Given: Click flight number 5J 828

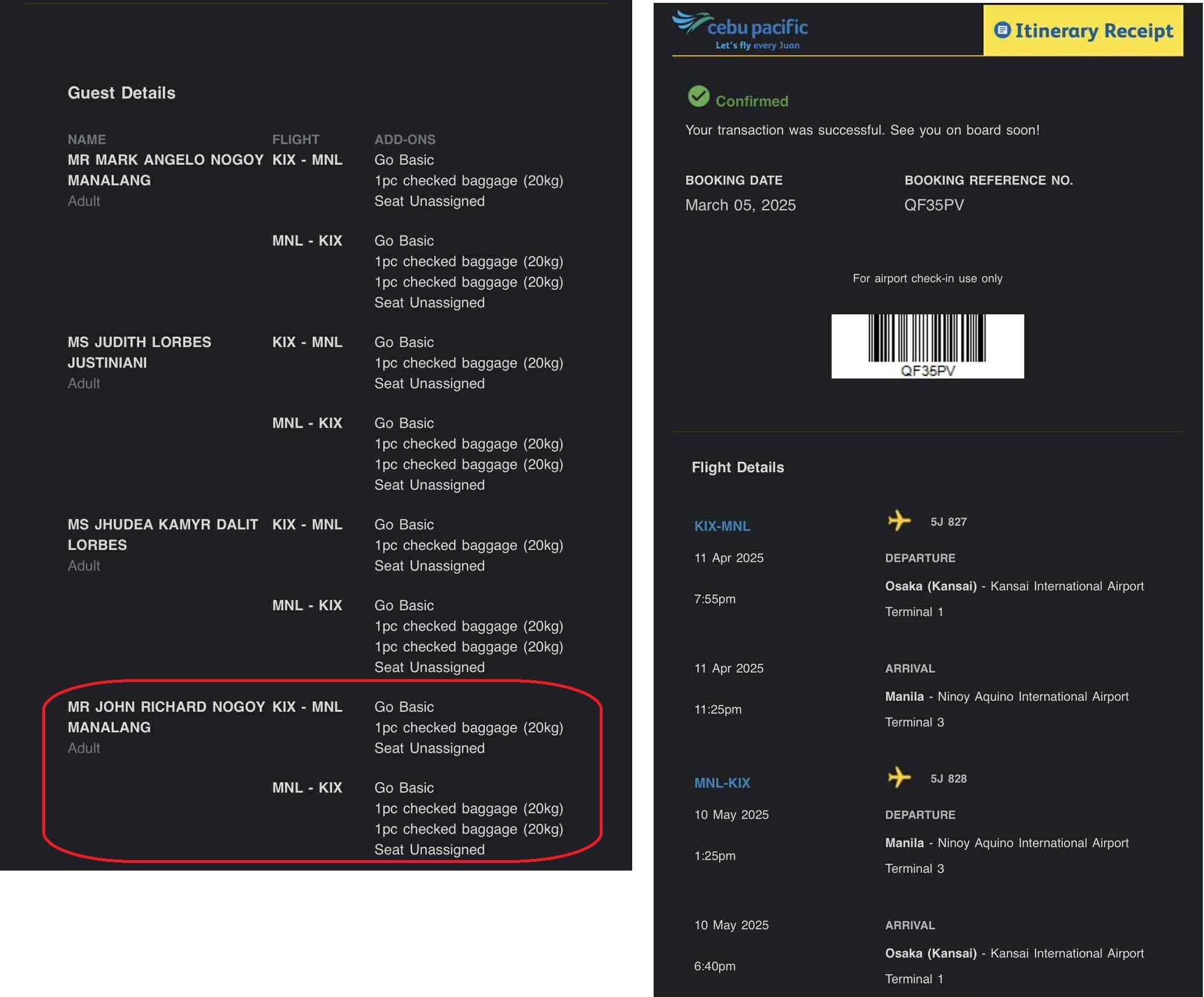Looking at the screenshot, I should pos(948,778).
